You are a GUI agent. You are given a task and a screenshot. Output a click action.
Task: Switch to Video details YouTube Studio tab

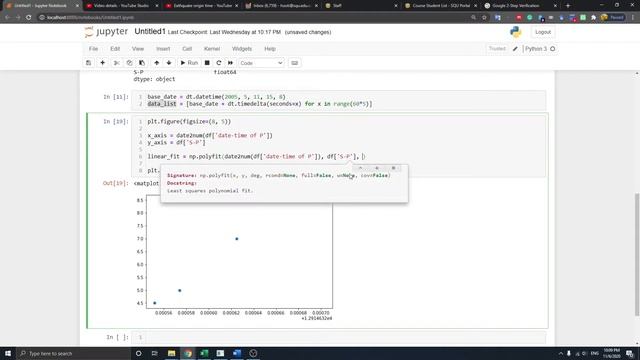pos(122,6)
